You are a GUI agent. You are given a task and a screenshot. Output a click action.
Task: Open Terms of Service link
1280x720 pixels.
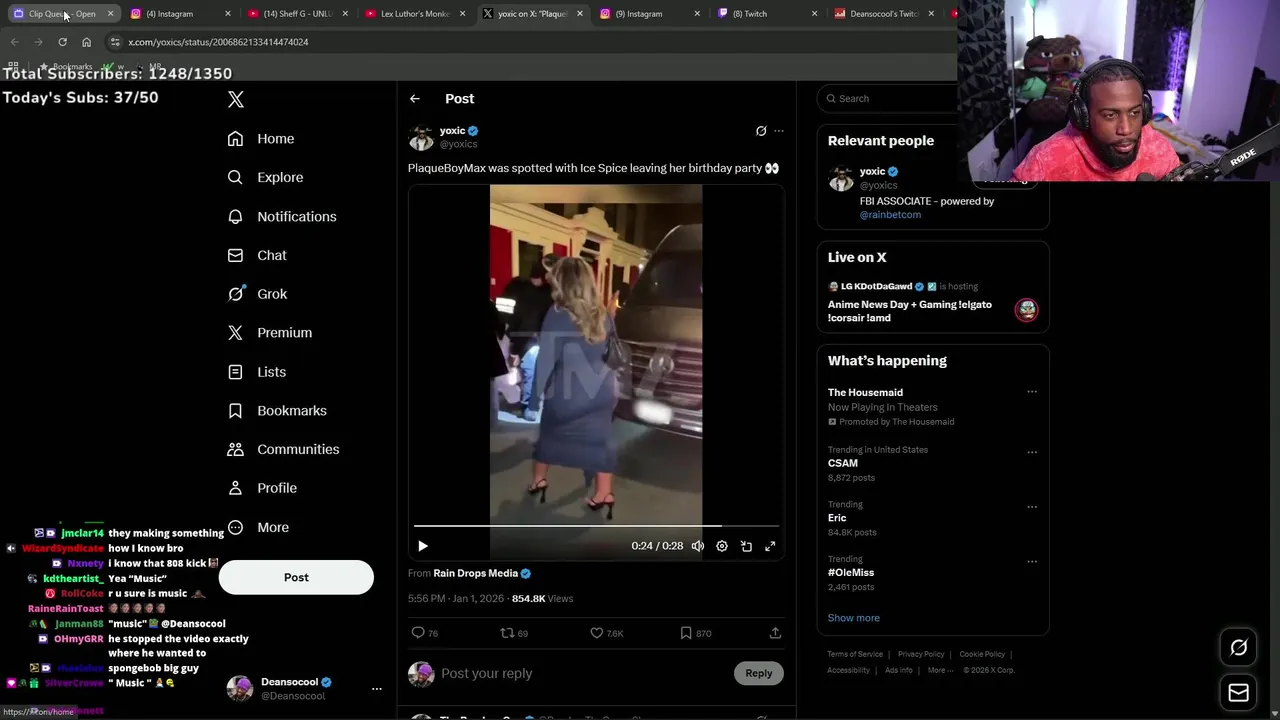click(855, 654)
